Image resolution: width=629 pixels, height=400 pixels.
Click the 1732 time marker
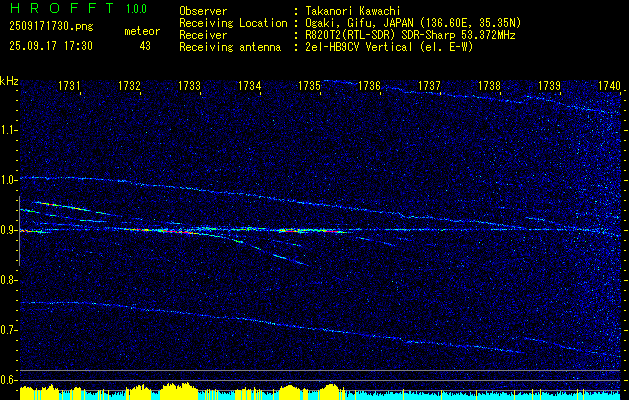pos(129,85)
